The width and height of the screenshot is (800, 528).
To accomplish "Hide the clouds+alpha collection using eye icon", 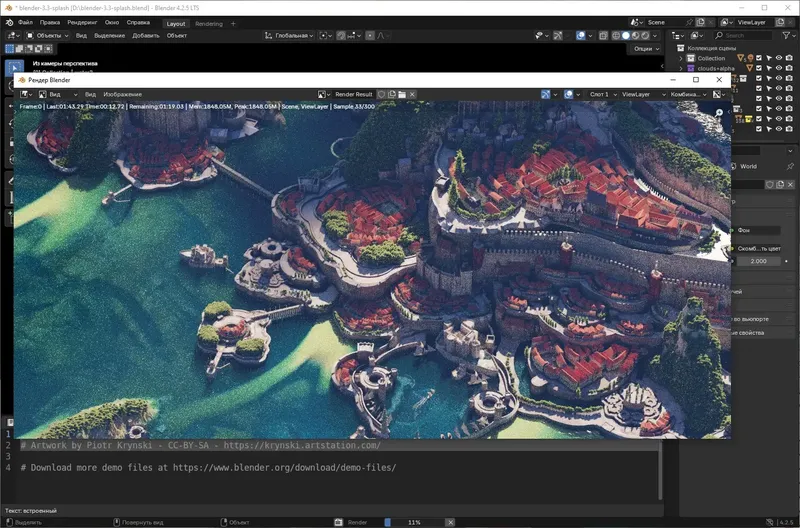I will pos(779,69).
